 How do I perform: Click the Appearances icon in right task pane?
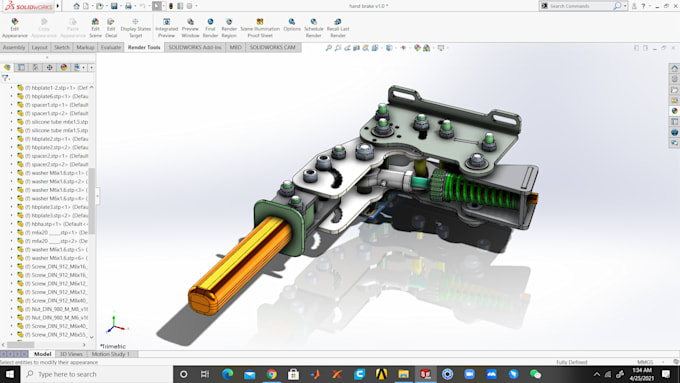pyautogui.click(x=674, y=111)
